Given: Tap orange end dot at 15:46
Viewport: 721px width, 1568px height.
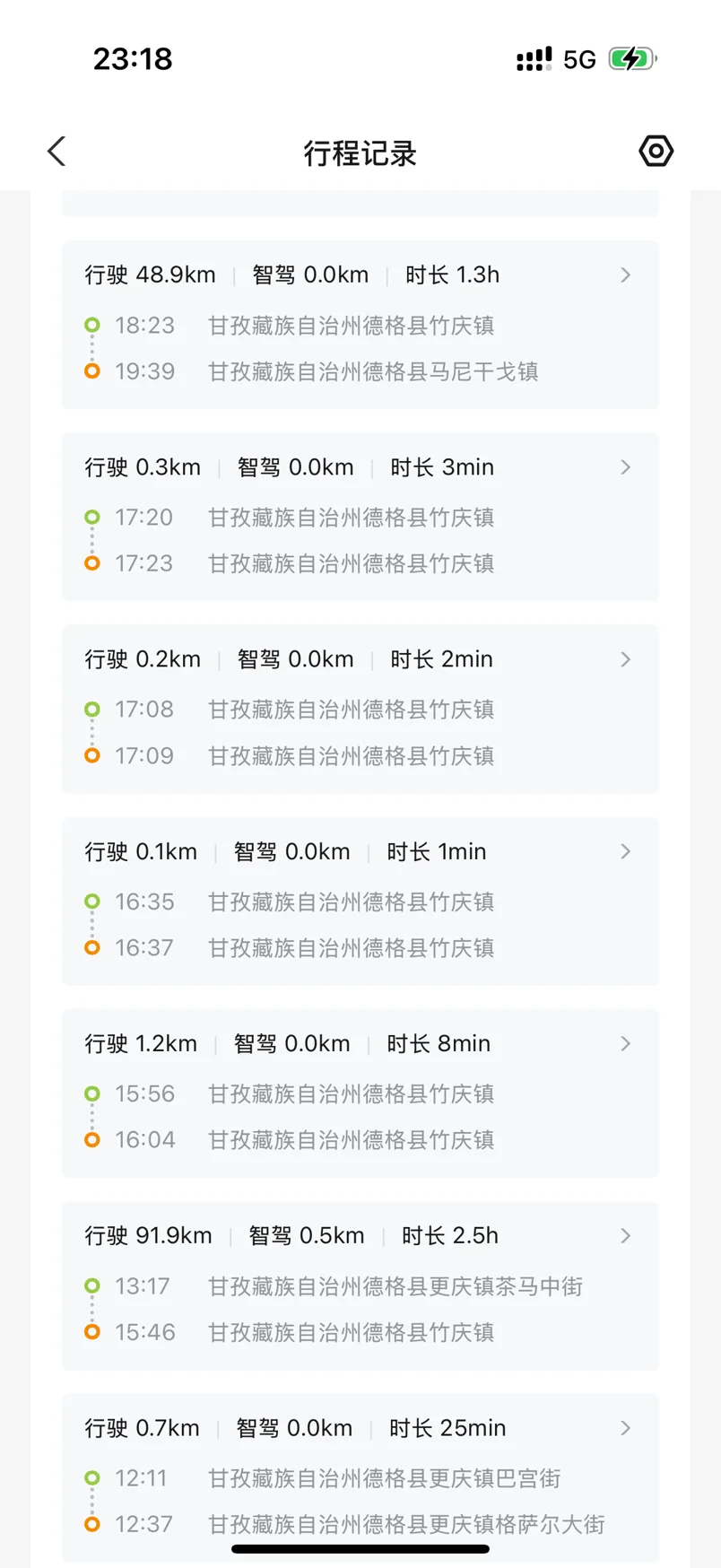Looking at the screenshot, I should coord(91,1332).
